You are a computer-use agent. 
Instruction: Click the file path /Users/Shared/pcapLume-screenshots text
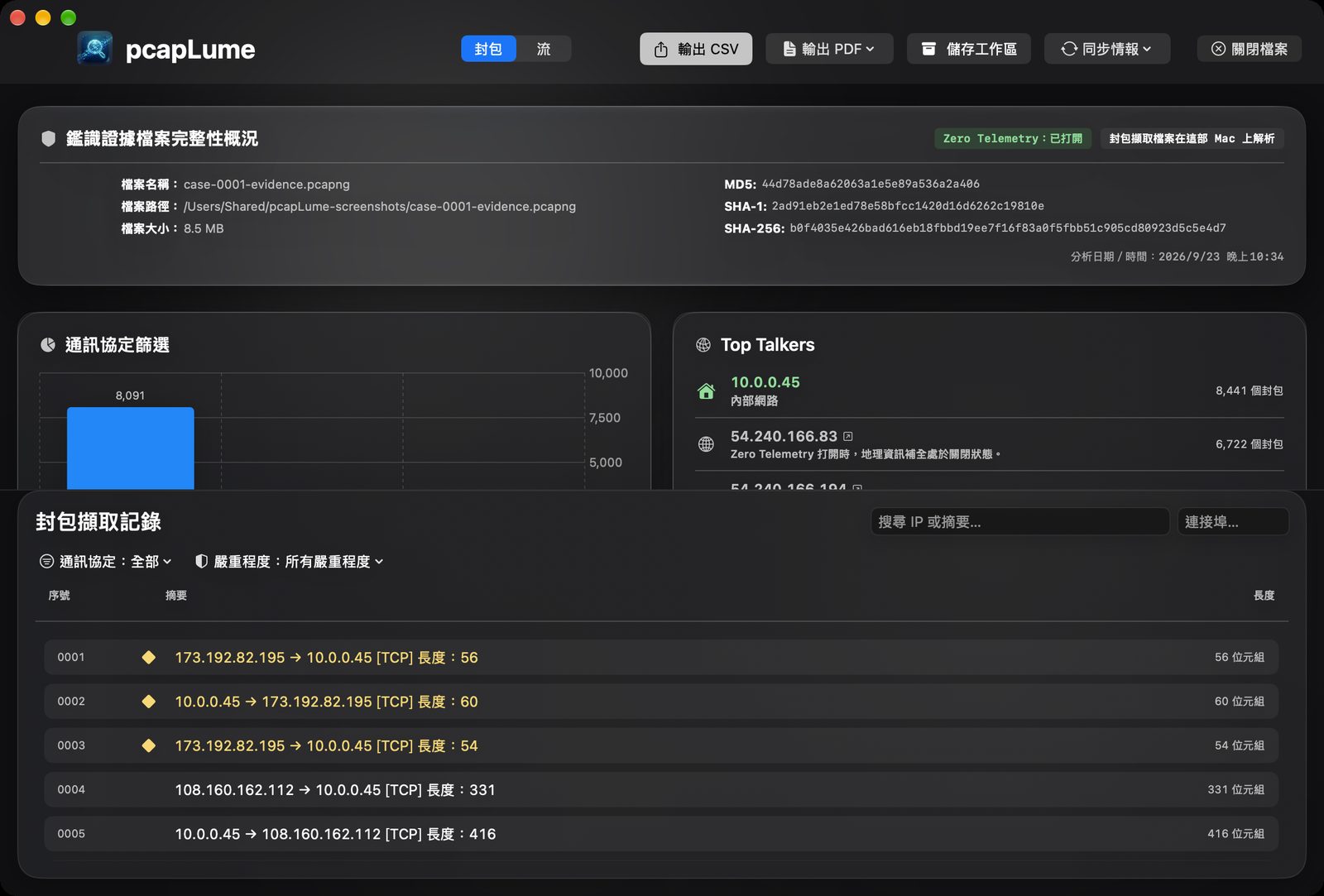click(380, 206)
